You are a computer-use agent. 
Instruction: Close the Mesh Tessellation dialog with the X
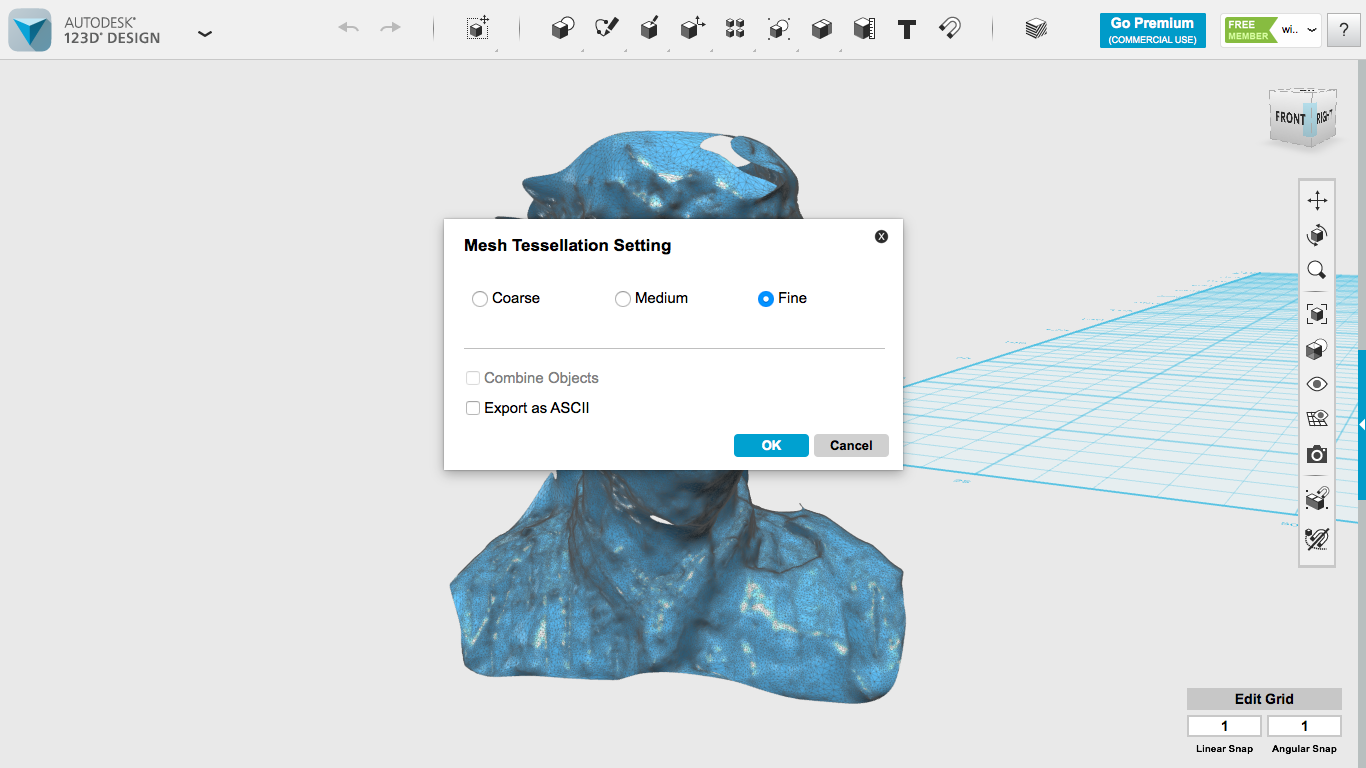pos(881,236)
